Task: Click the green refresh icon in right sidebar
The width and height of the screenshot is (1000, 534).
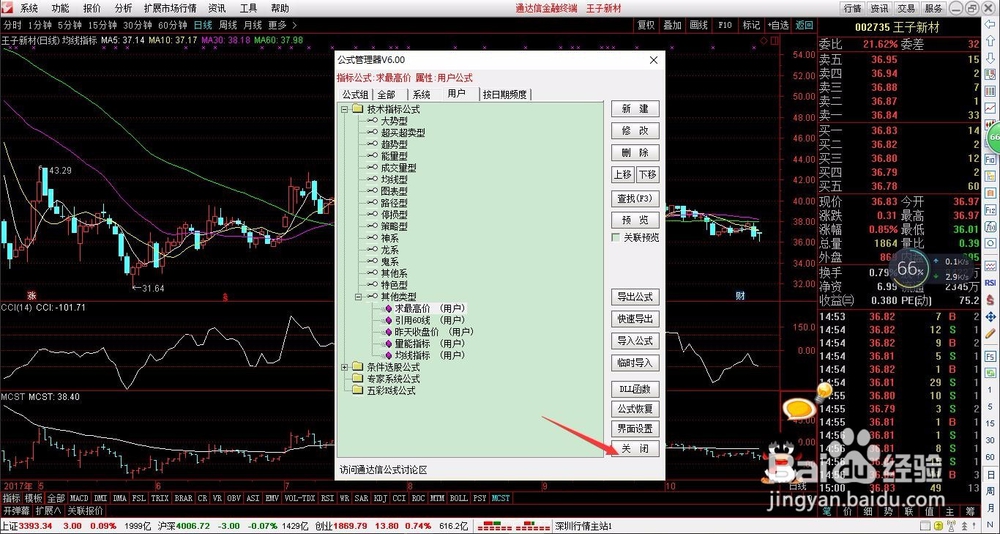Action: [x=990, y=373]
